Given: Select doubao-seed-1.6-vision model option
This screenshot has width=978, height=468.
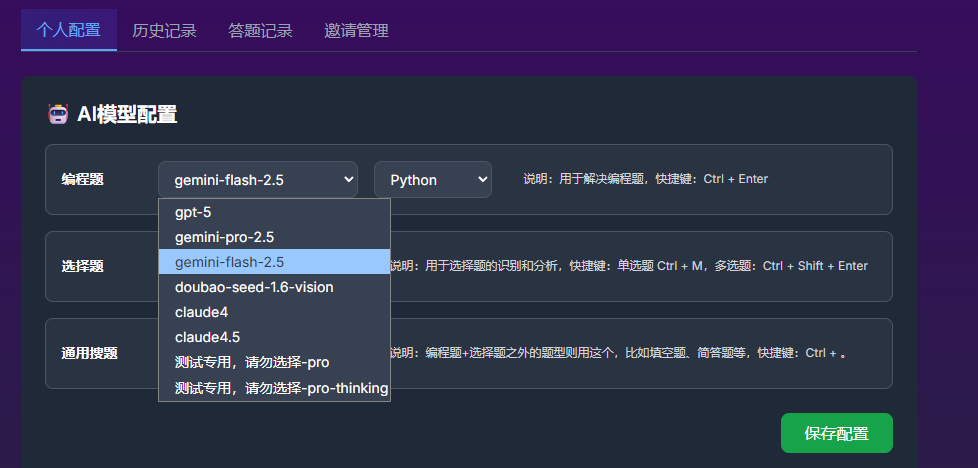Looking at the screenshot, I should [x=254, y=287].
